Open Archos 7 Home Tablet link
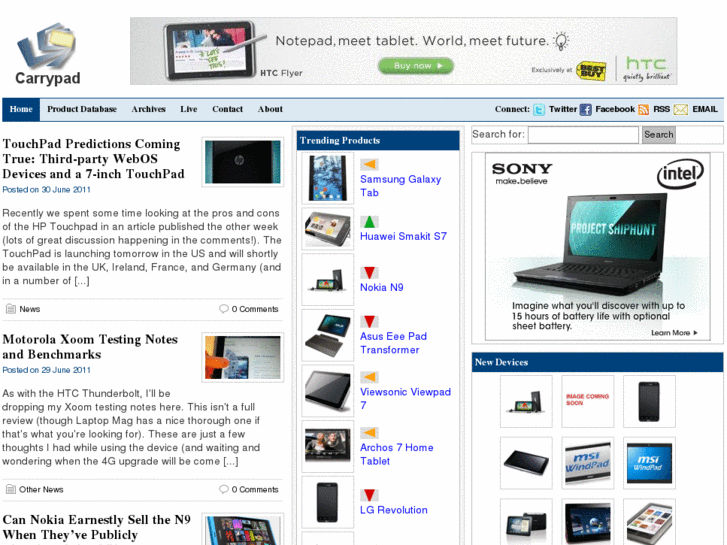Screen dimensions: 727x545 tap(396, 455)
